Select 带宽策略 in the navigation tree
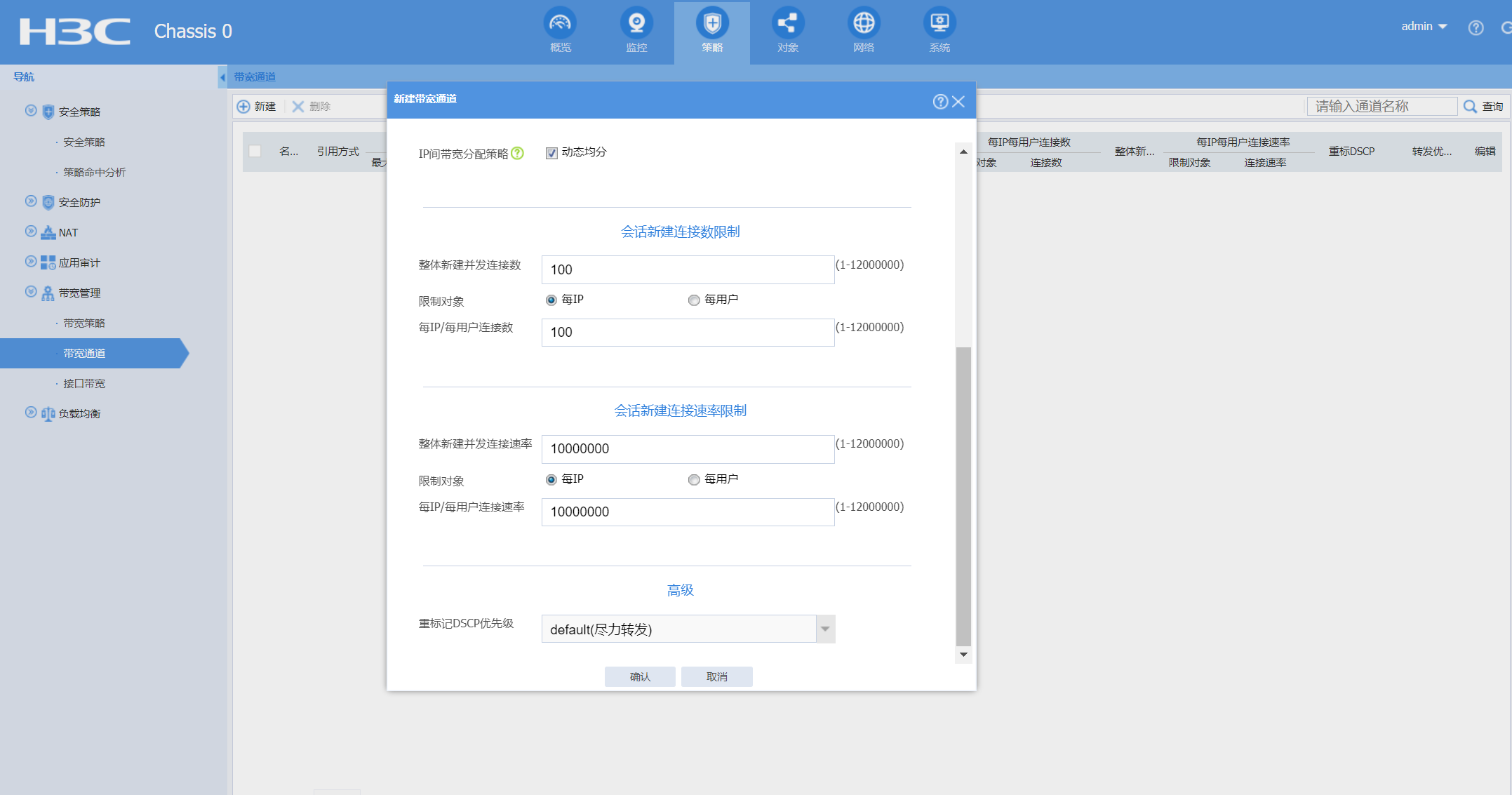1512x795 pixels. pyautogui.click(x=84, y=323)
